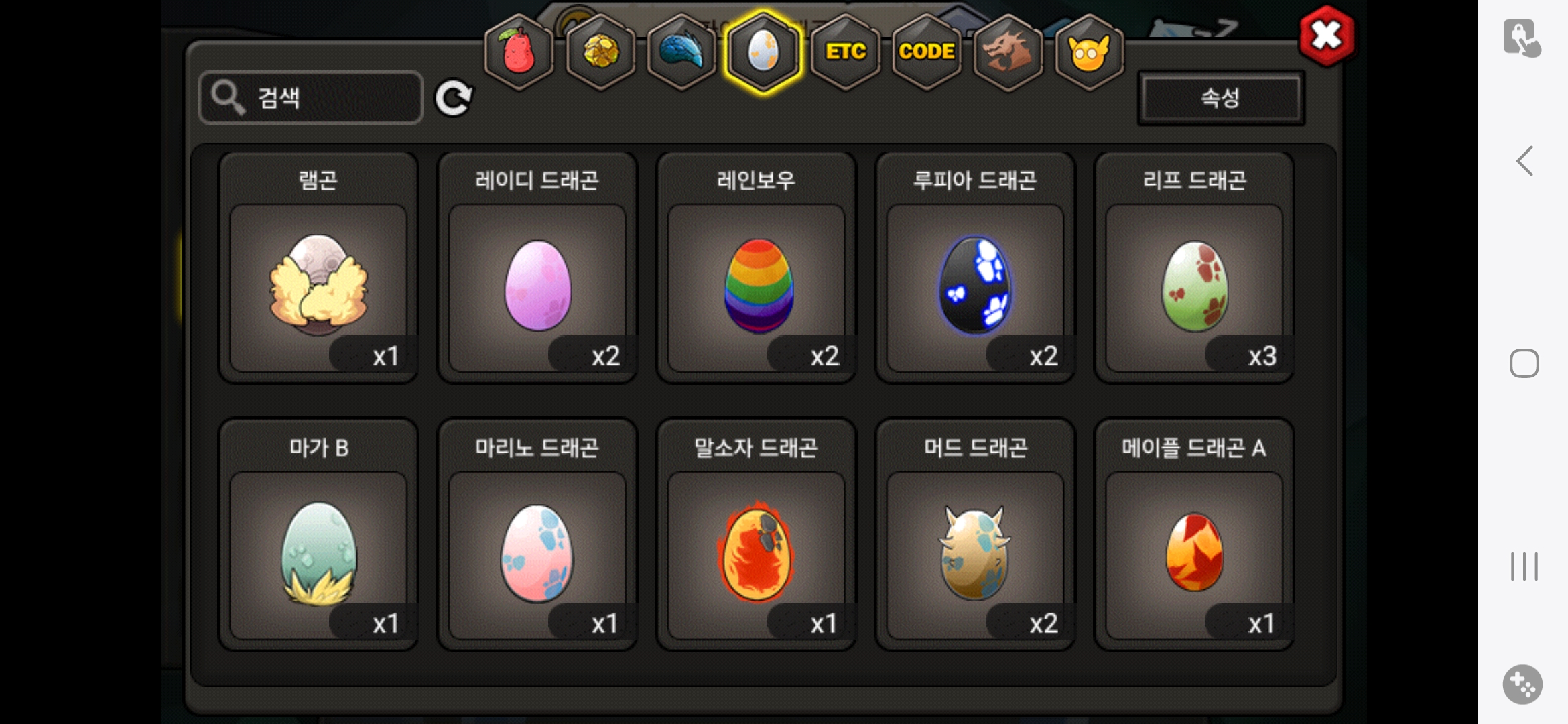Select the 레인보우 rainbow egg

pyautogui.click(x=756, y=267)
